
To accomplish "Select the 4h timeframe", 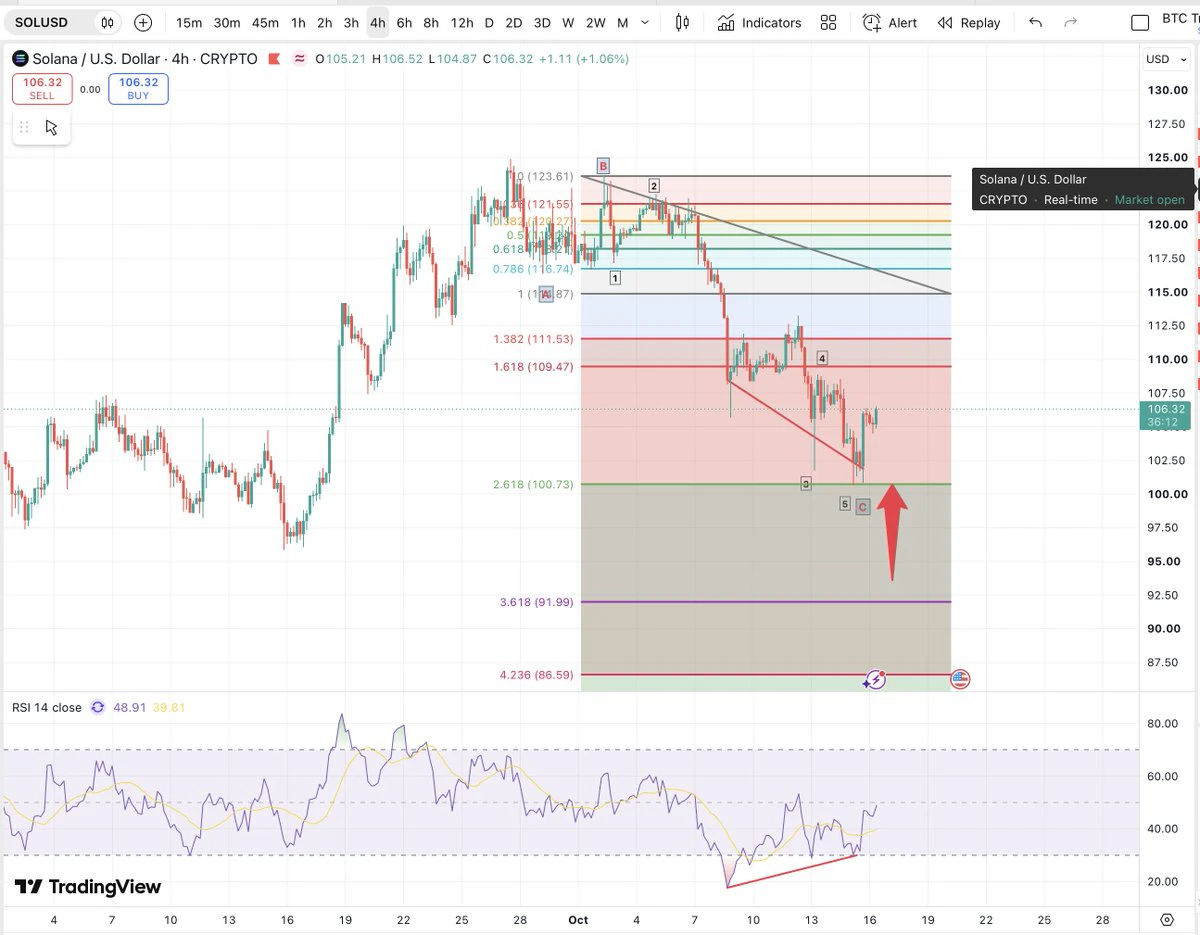I will (x=377, y=22).
